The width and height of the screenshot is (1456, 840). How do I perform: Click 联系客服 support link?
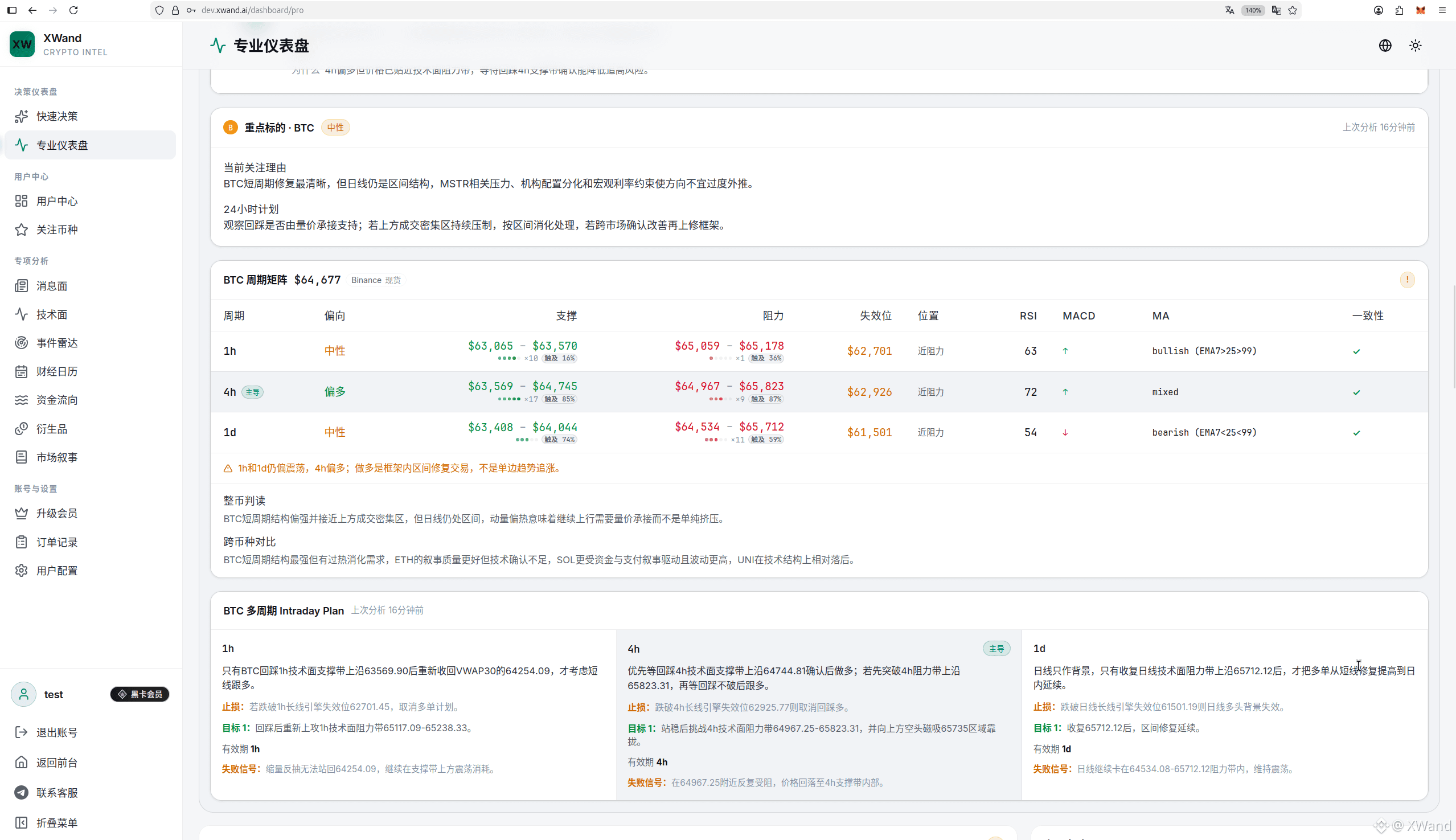(x=91, y=793)
